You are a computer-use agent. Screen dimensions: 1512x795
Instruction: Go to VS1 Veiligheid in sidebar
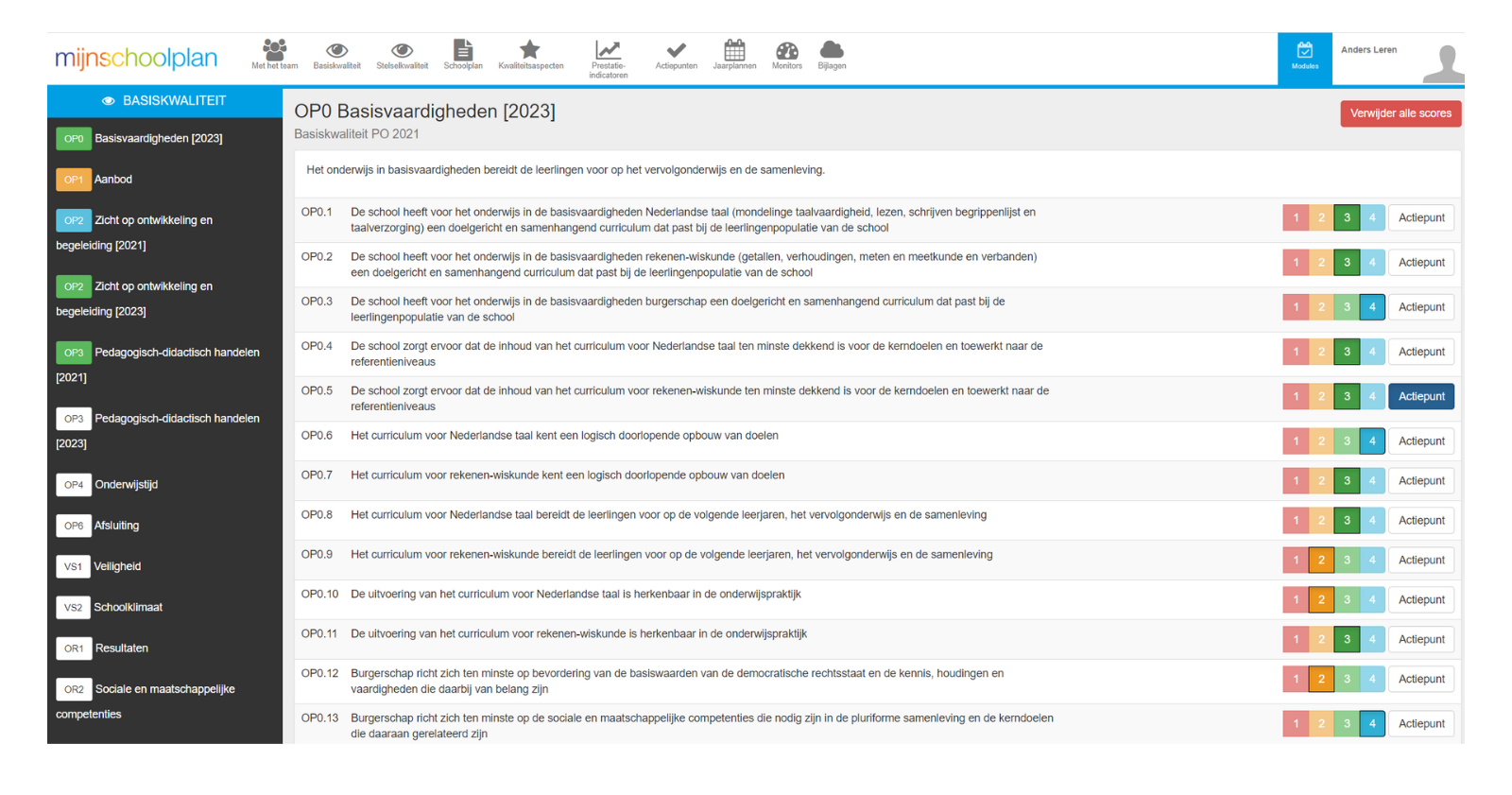[117, 566]
